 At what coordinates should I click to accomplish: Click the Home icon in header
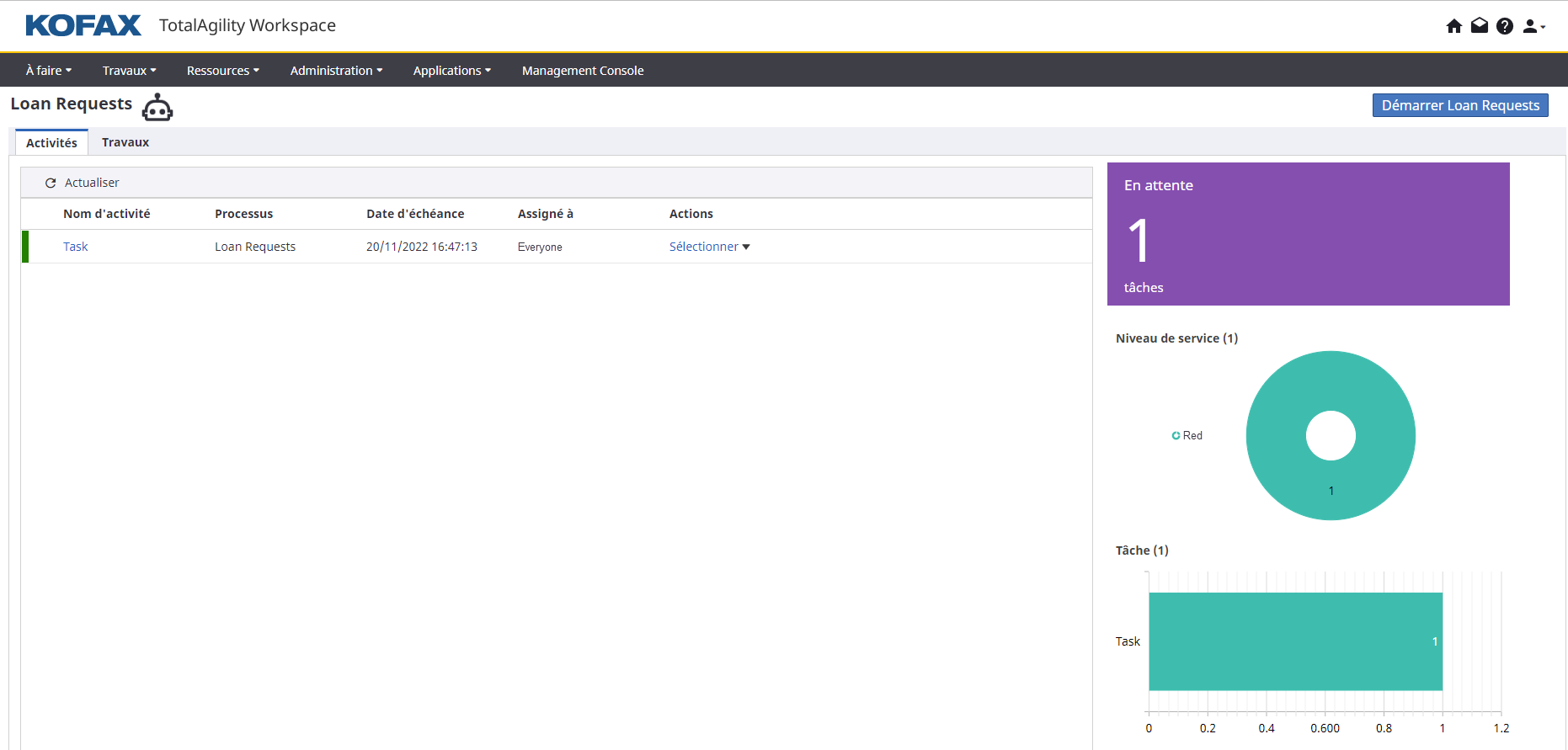1453,26
